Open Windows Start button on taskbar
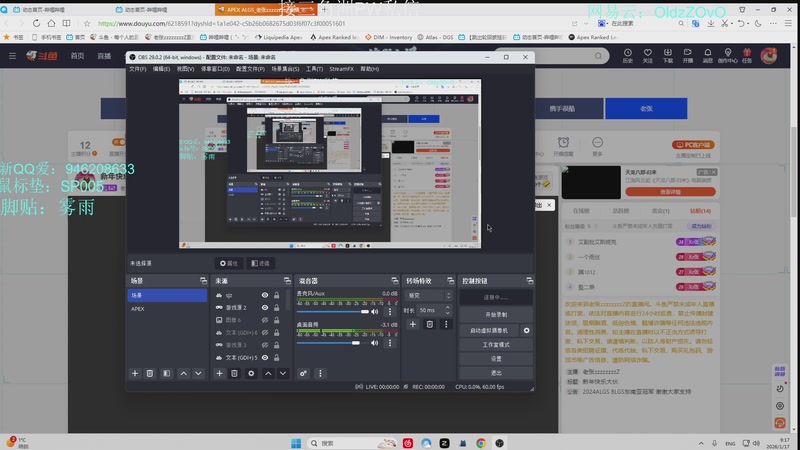This screenshot has height=450, width=800. pos(296,443)
